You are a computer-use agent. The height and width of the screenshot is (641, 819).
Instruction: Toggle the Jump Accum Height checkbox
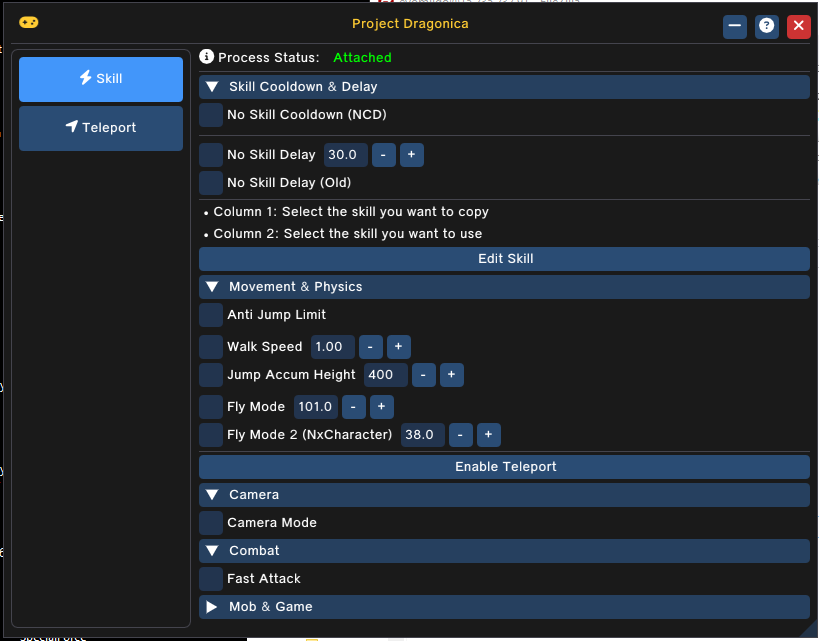211,375
